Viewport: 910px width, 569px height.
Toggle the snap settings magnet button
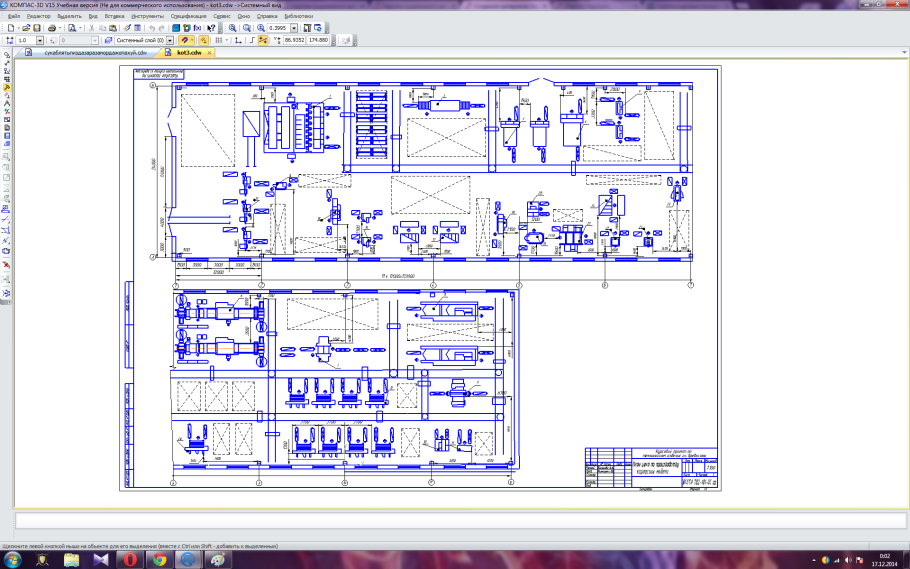[183, 40]
